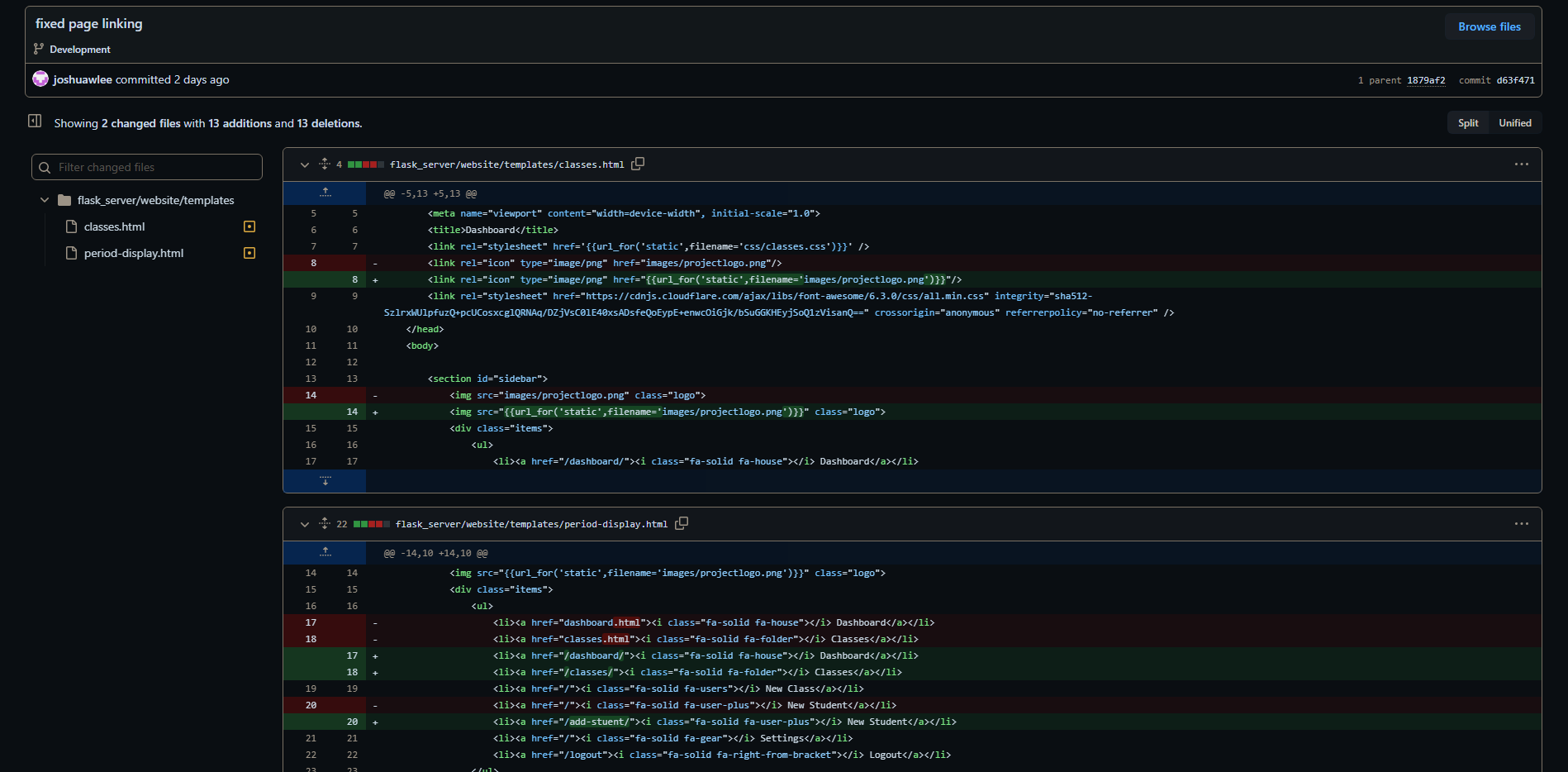Expand lines above in classes.html diff

(x=325, y=193)
